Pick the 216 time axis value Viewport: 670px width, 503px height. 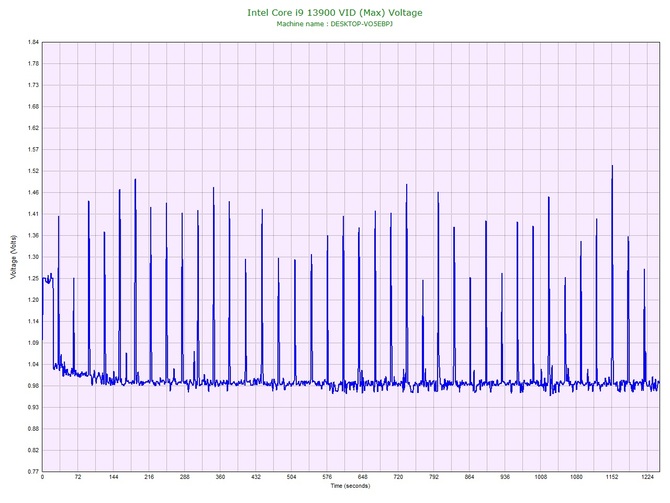(149, 477)
